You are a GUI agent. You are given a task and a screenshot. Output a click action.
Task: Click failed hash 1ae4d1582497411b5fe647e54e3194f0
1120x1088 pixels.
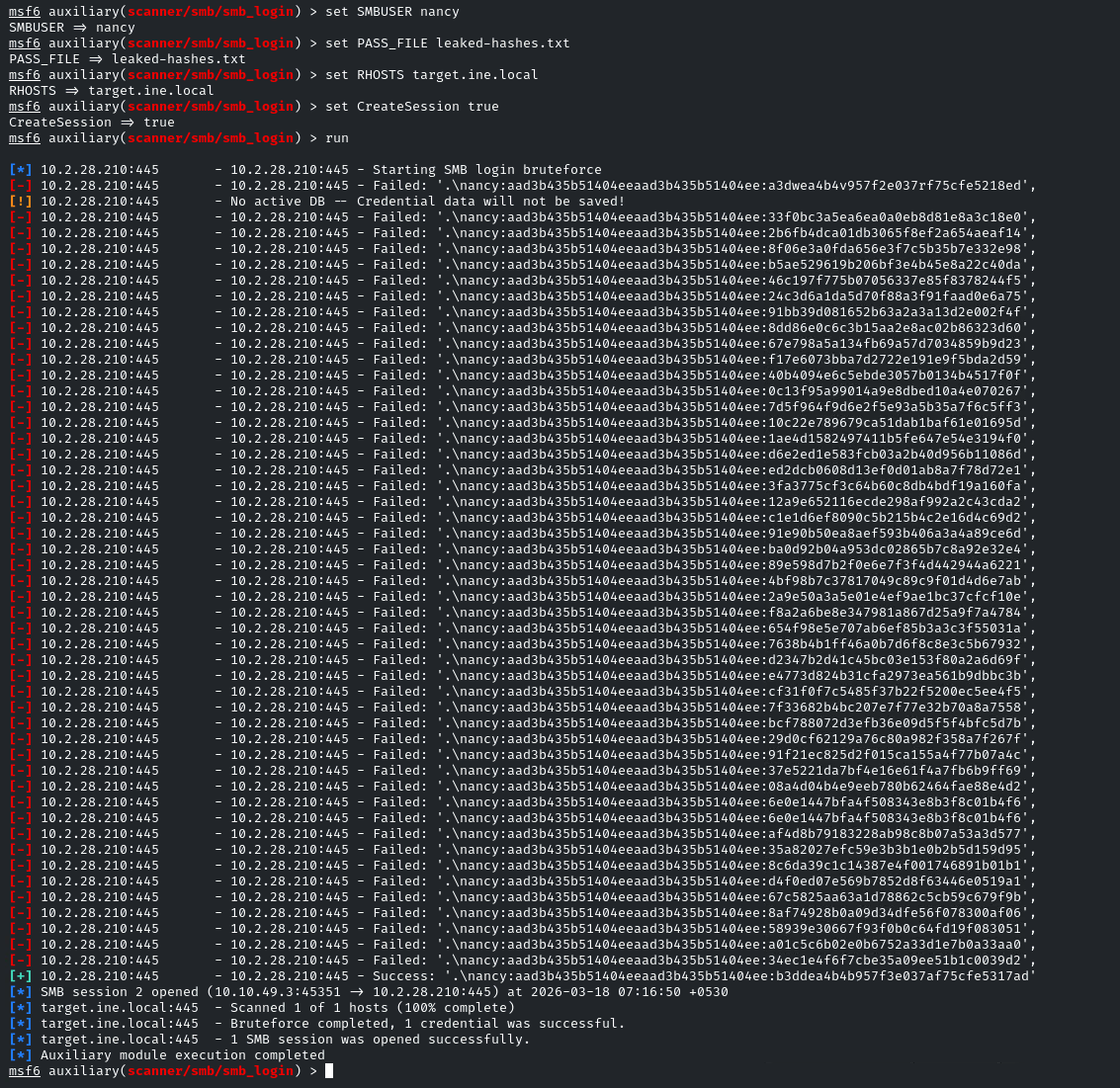point(895,438)
